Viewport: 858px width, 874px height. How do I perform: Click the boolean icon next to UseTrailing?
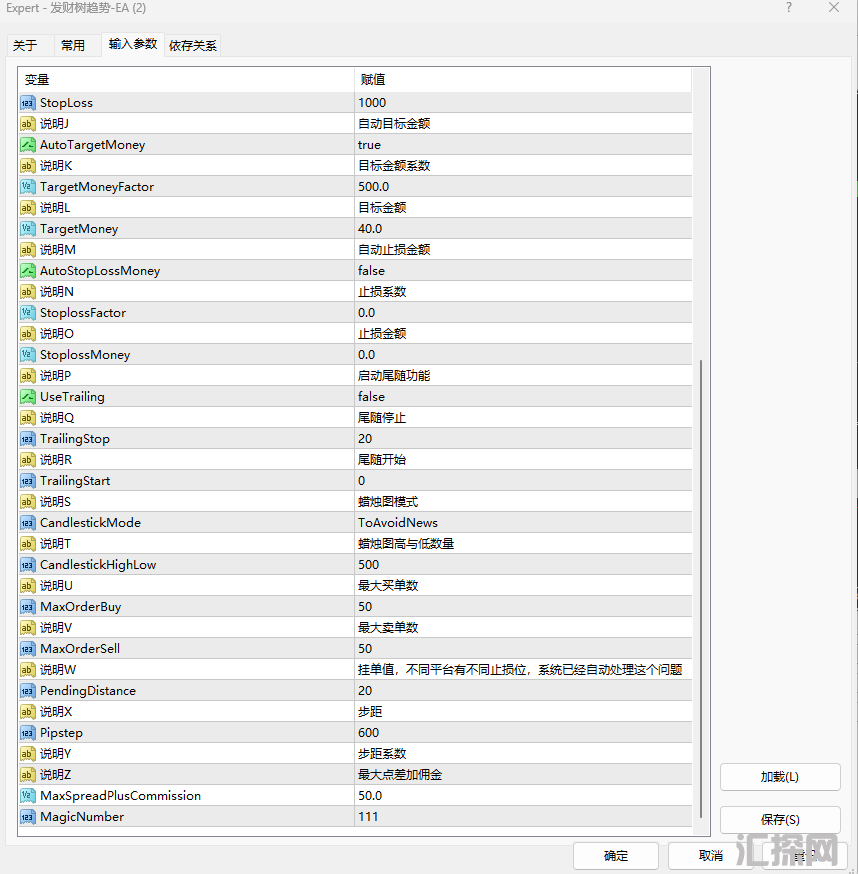pos(28,396)
